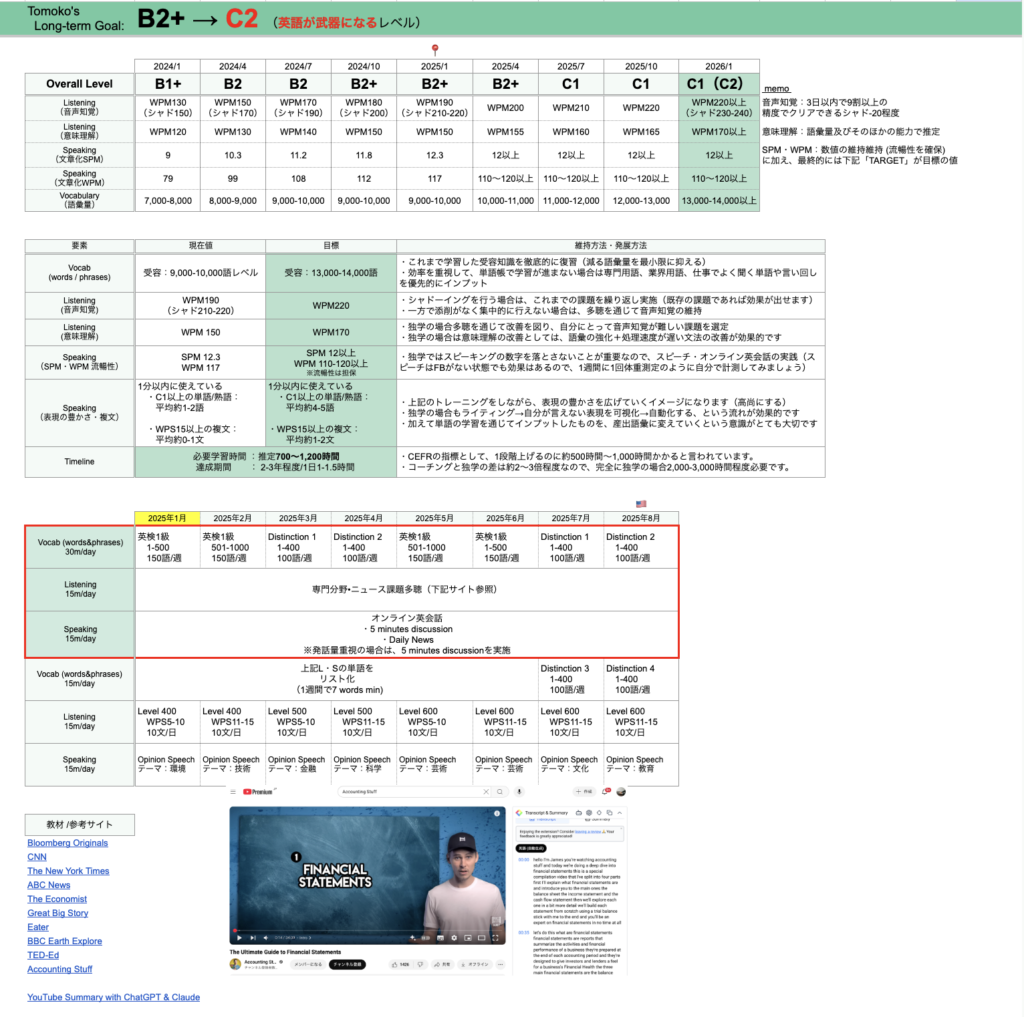
Task: Enter fullscreen with the video player icon
Action: coord(497,937)
